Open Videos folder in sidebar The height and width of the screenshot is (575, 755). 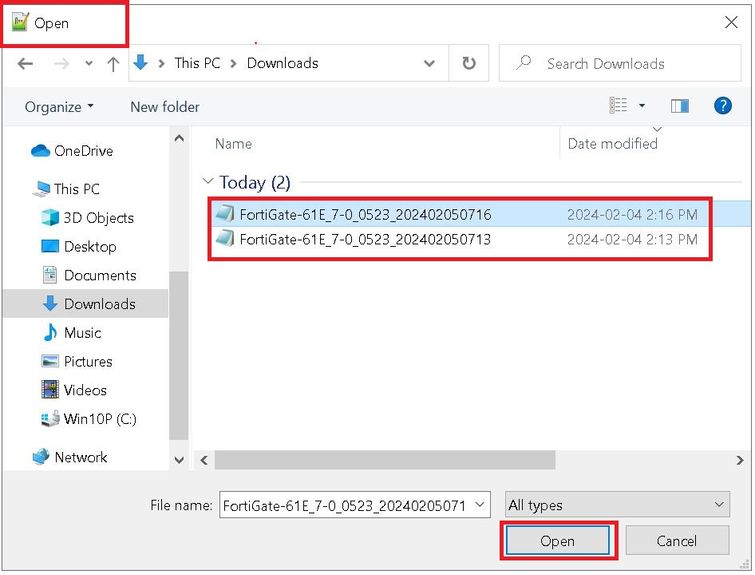pyautogui.click(x=74, y=390)
